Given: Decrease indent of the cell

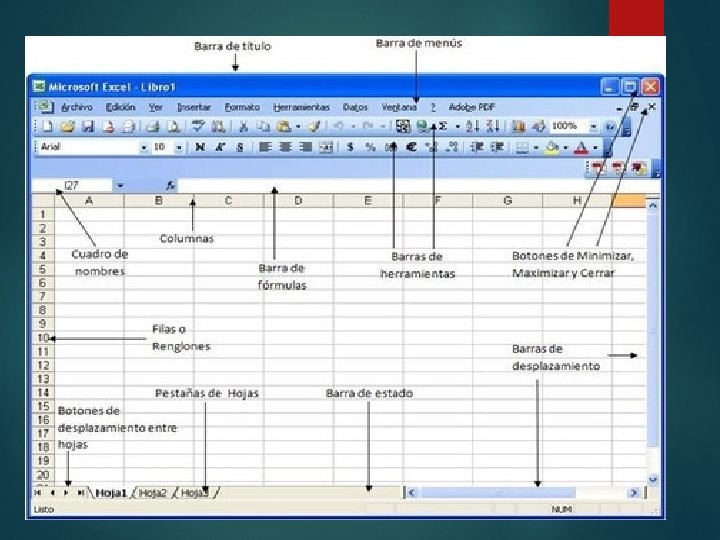Looking at the screenshot, I should [477, 147].
